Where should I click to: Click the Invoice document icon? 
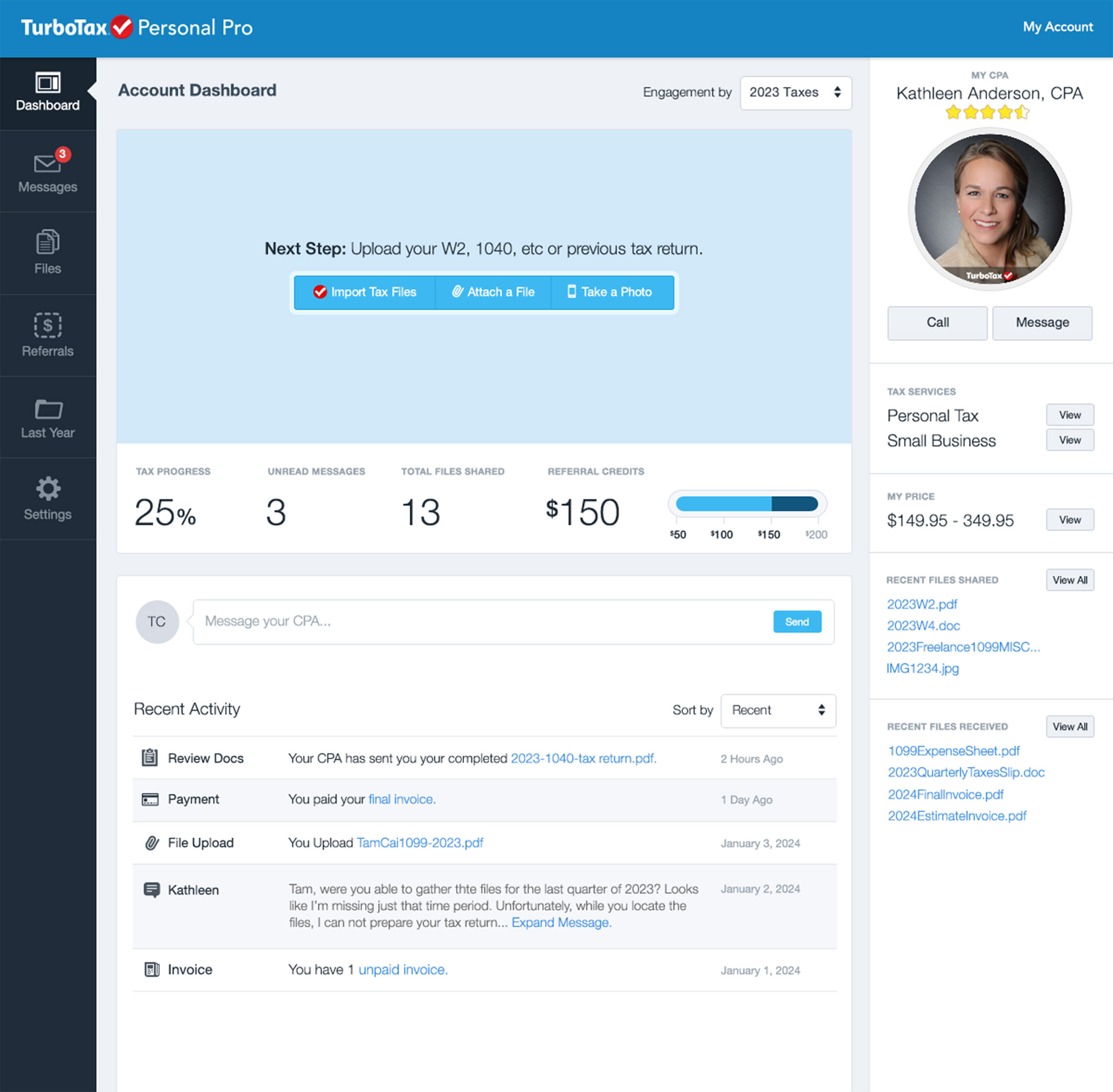(151, 970)
